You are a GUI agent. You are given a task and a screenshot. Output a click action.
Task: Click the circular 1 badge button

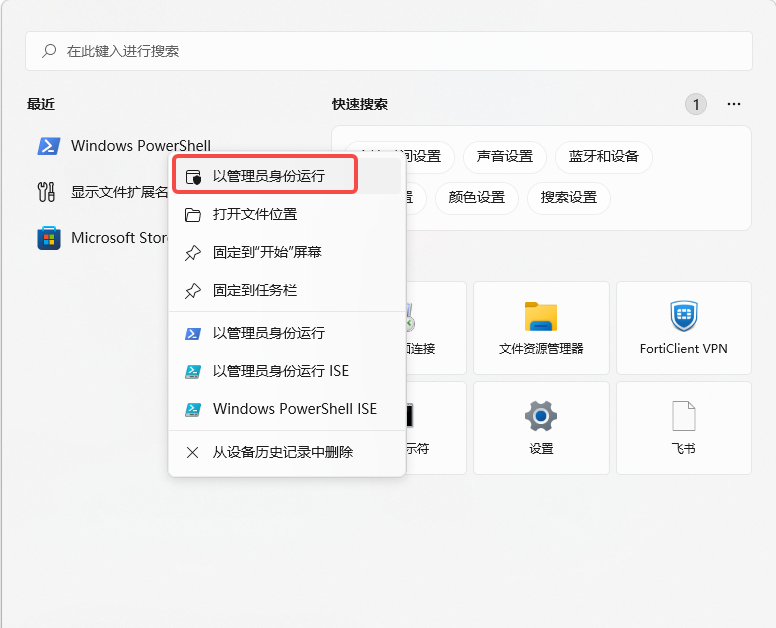pos(696,104)
